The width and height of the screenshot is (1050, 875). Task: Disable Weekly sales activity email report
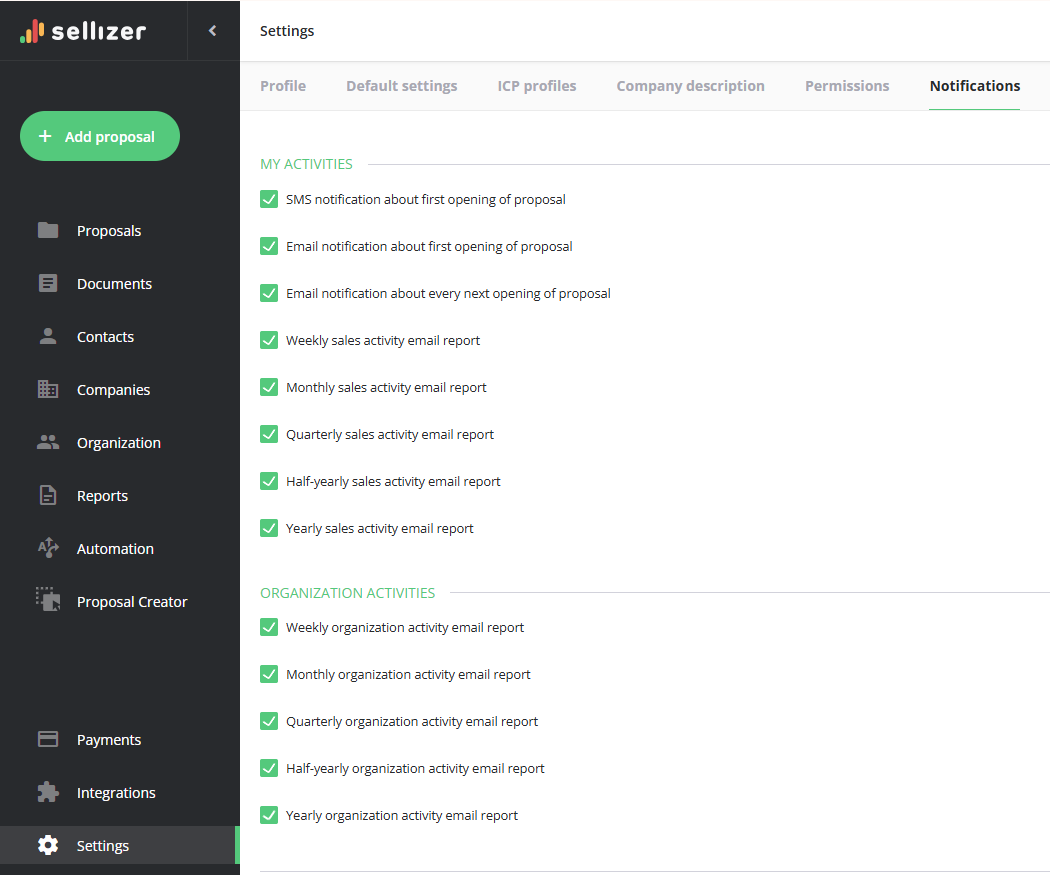pos(269,340)
